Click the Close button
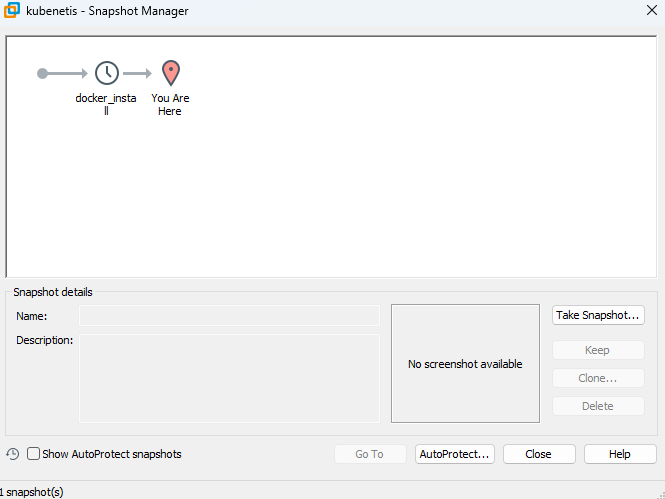This screenshot has width=665, height=499. click(539, 454)
